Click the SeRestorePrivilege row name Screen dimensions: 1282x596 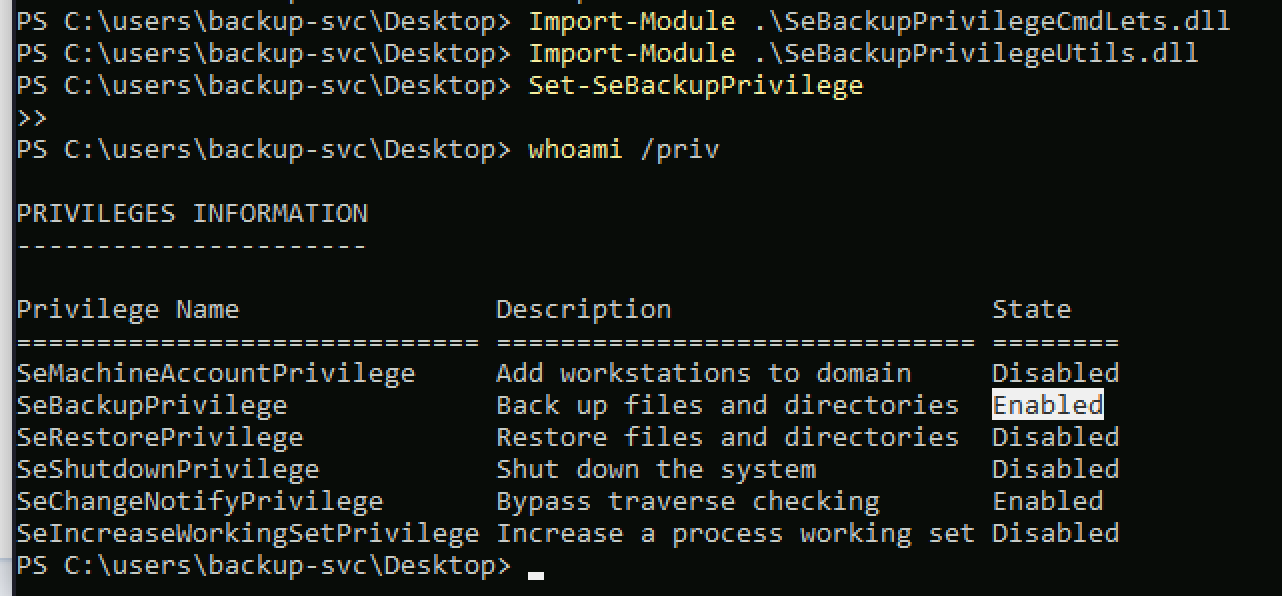pyautogui.click(x=160, y=437)
